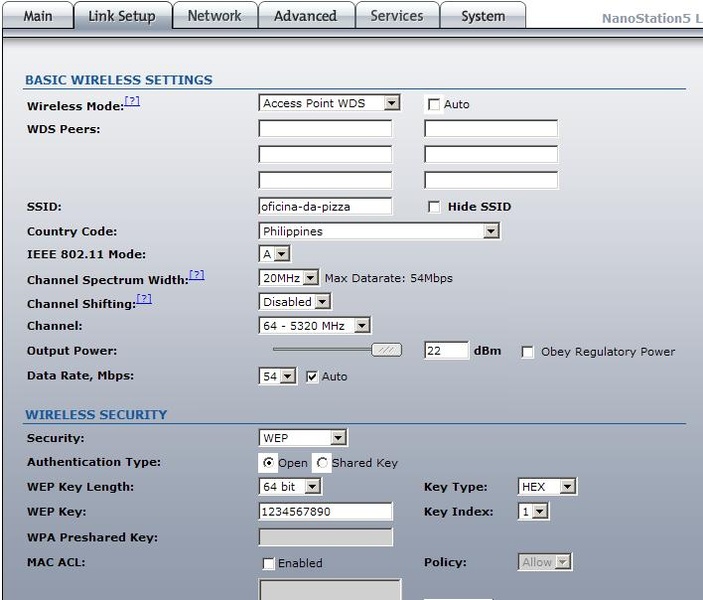Open the Data Rate dropdown
Screen dimensions: 703x600
coord(277,376)
